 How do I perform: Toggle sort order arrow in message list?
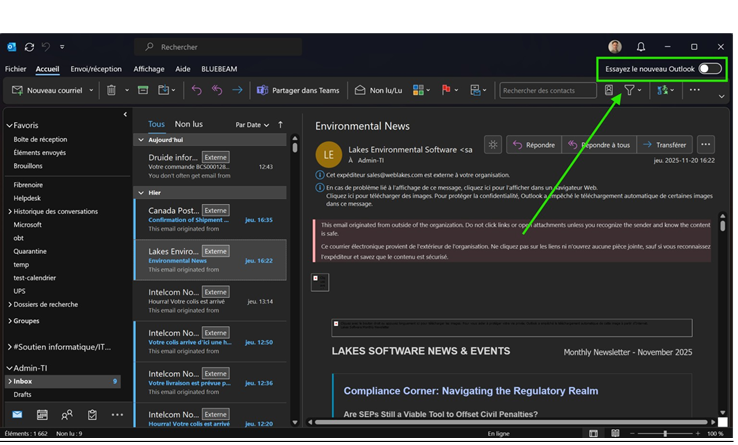coord(281,124)
